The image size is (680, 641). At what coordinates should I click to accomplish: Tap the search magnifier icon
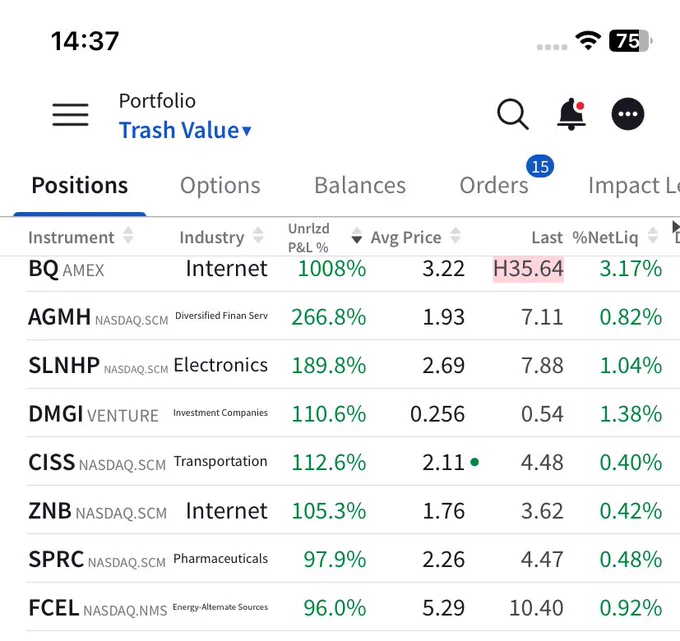(513, 114)
